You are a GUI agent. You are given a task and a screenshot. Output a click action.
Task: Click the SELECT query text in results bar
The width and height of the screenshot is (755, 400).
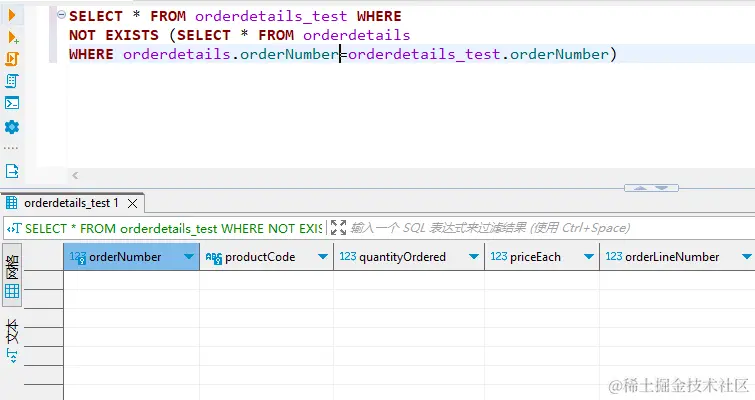[x=173, y=229]
